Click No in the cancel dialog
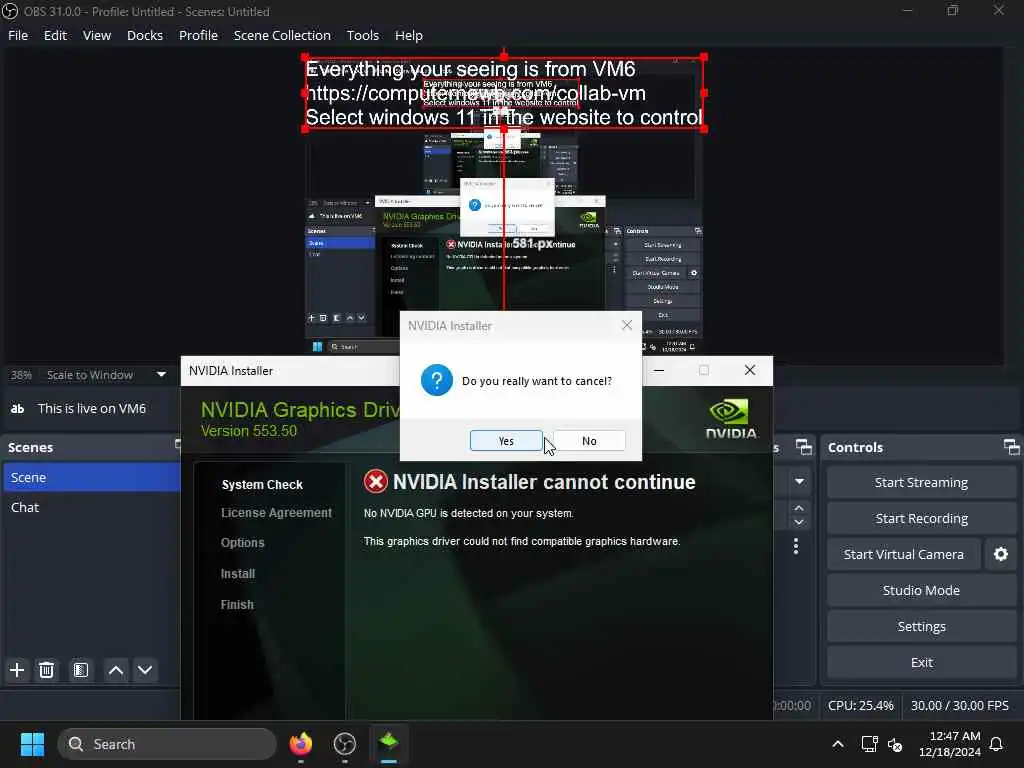This screenshot has width=1024, height=768. [589, 441]
